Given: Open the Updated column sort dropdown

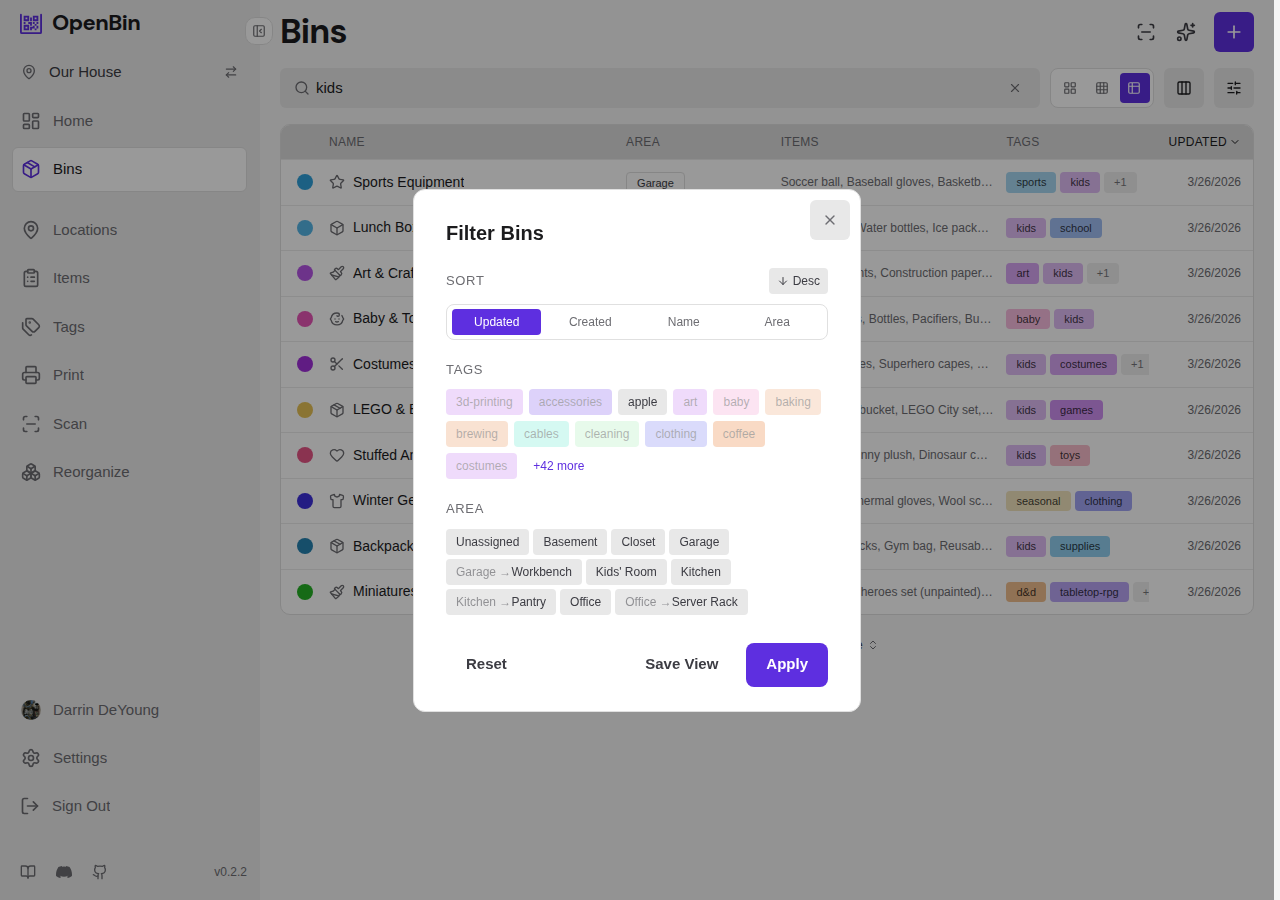Looking at the screenshot, I should (1203, 141).
